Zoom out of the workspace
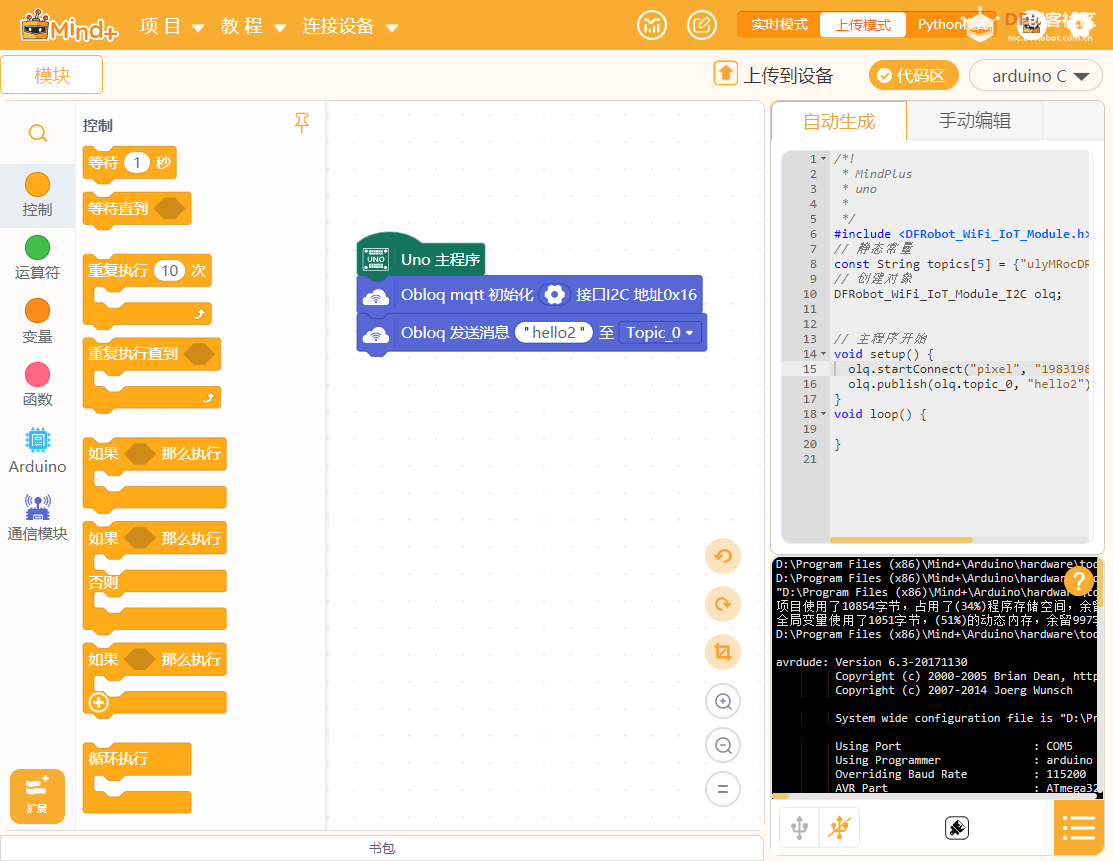1113x861 pixels. click(722, 745)
